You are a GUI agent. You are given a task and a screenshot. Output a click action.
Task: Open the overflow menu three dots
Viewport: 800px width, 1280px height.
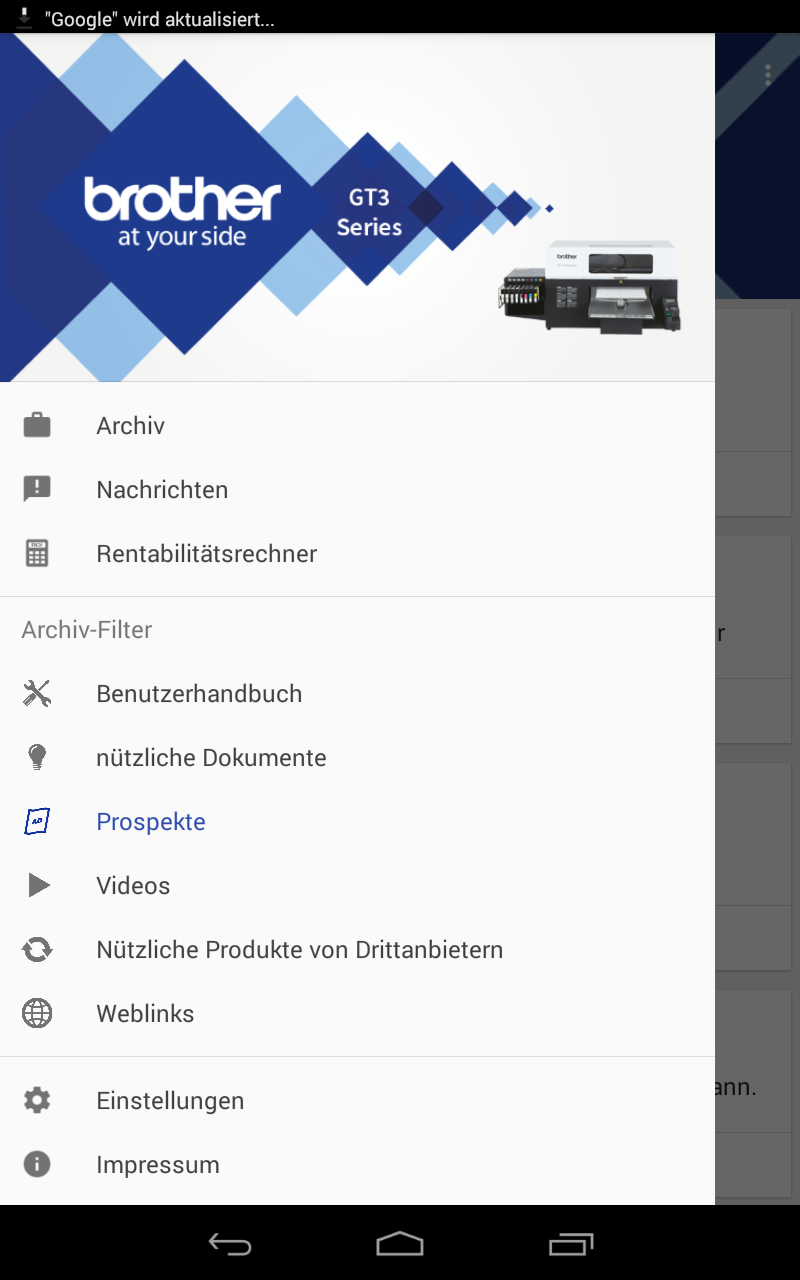768,75
